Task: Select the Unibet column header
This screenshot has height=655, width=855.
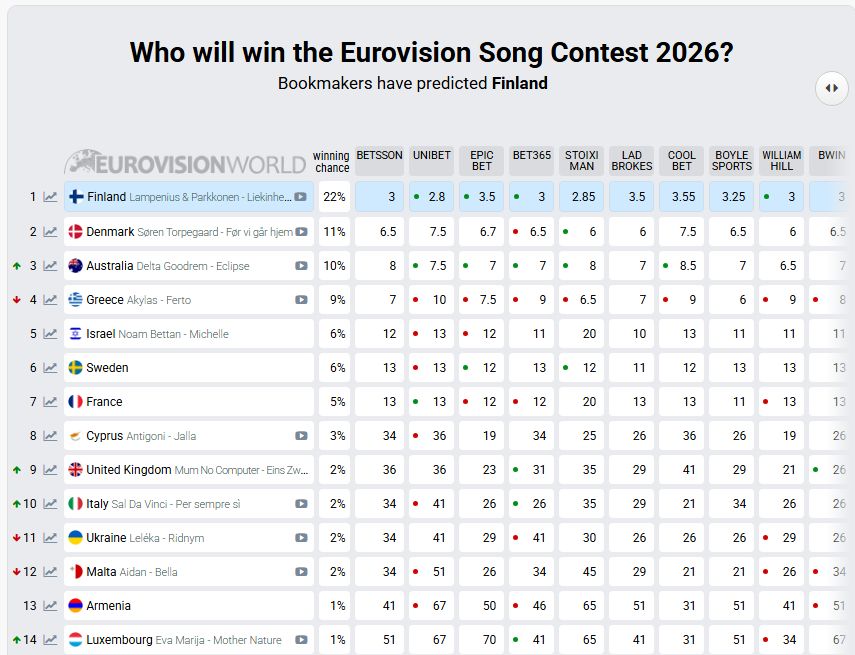Action: coord(431,155)
